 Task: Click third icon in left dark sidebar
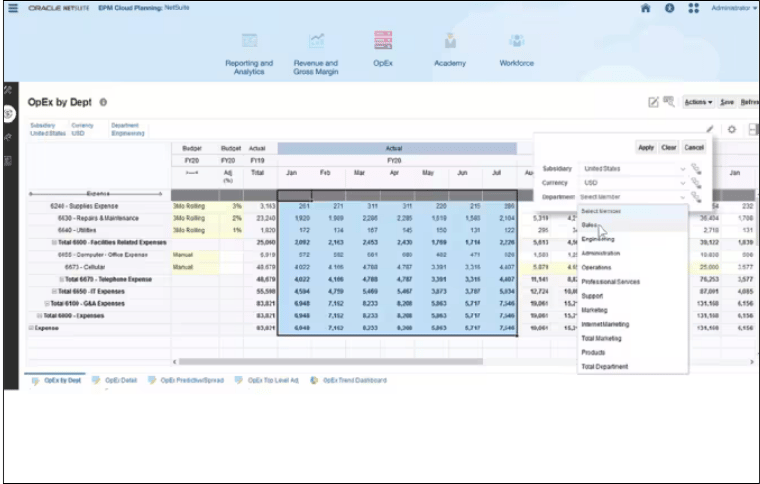(8, 138)
